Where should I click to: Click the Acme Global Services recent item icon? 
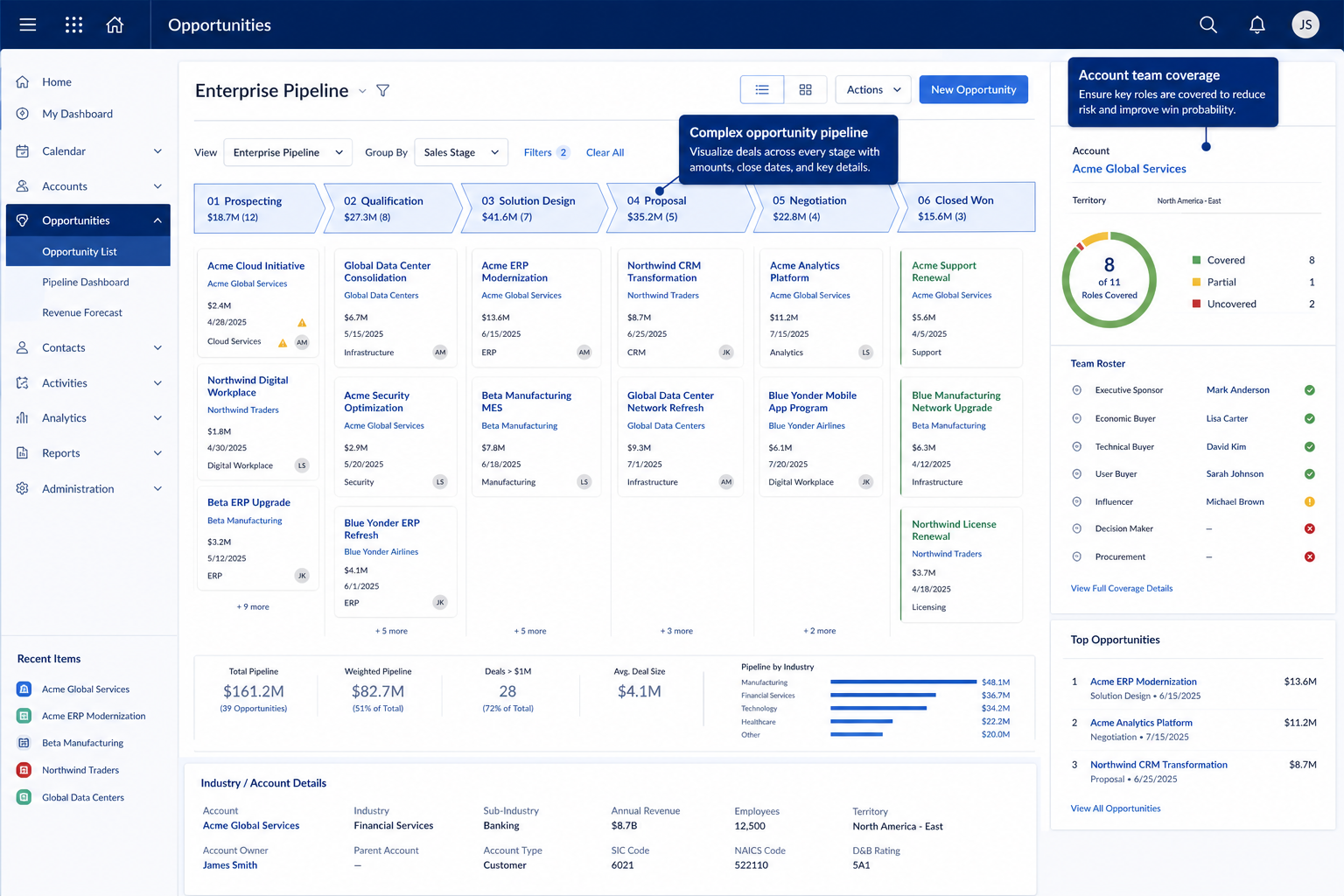pyautogui.click(x=24, y=689)
